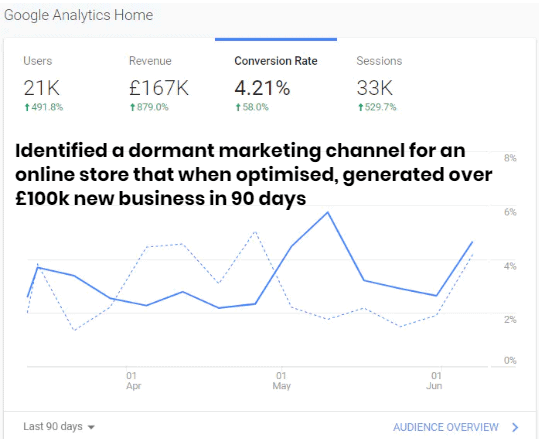Click the 01 Jun axis label
Screen dimensions: 539x439
click(435, 381)
